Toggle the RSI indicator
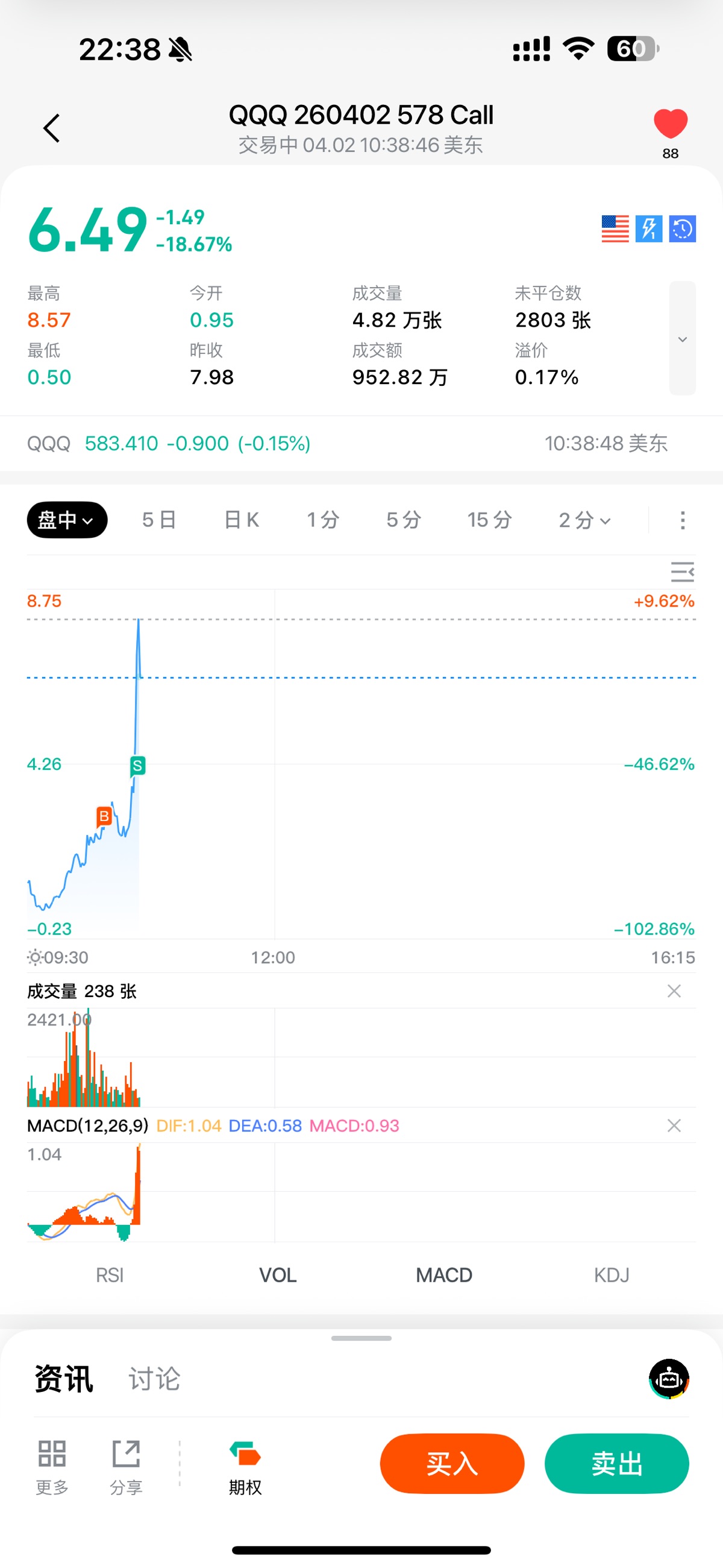 click(x=110, y=1274)
